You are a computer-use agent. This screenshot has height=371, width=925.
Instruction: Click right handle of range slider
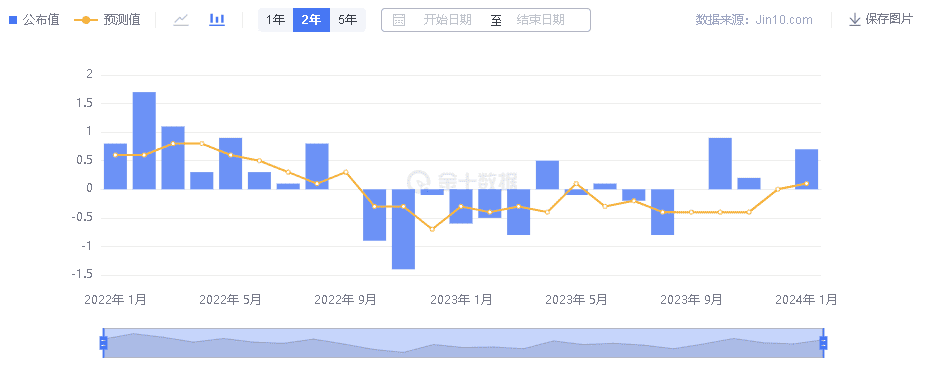[824, 343]
